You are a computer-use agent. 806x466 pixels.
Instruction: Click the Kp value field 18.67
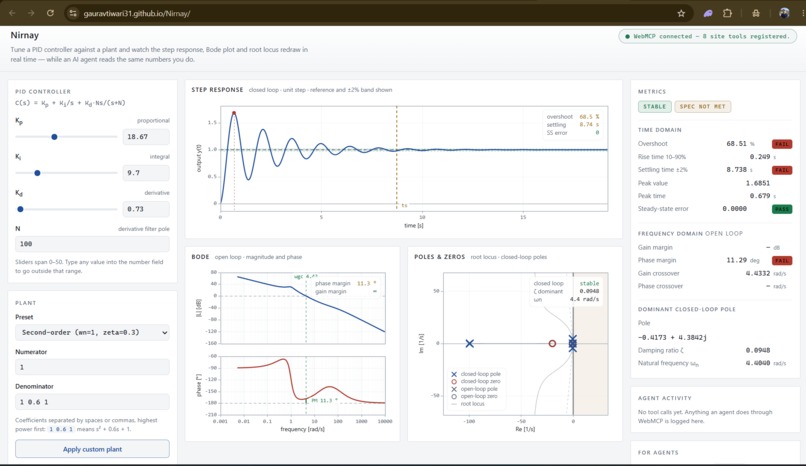(x=146, y=137)
